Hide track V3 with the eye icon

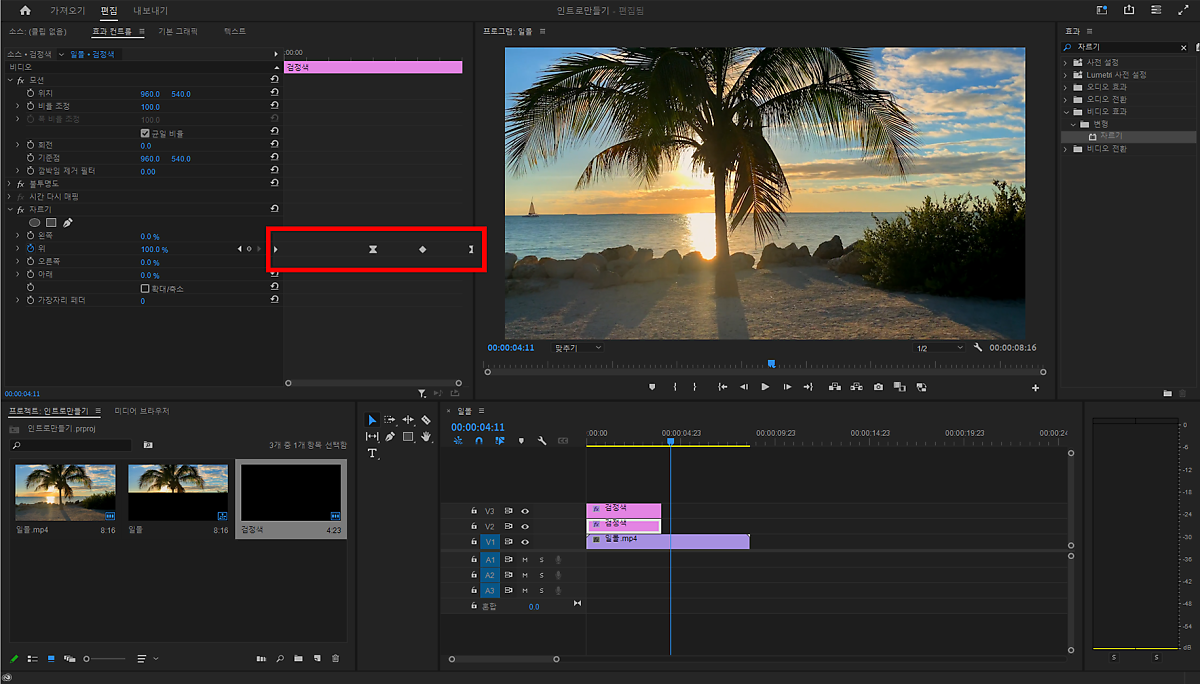click(525, 511)
